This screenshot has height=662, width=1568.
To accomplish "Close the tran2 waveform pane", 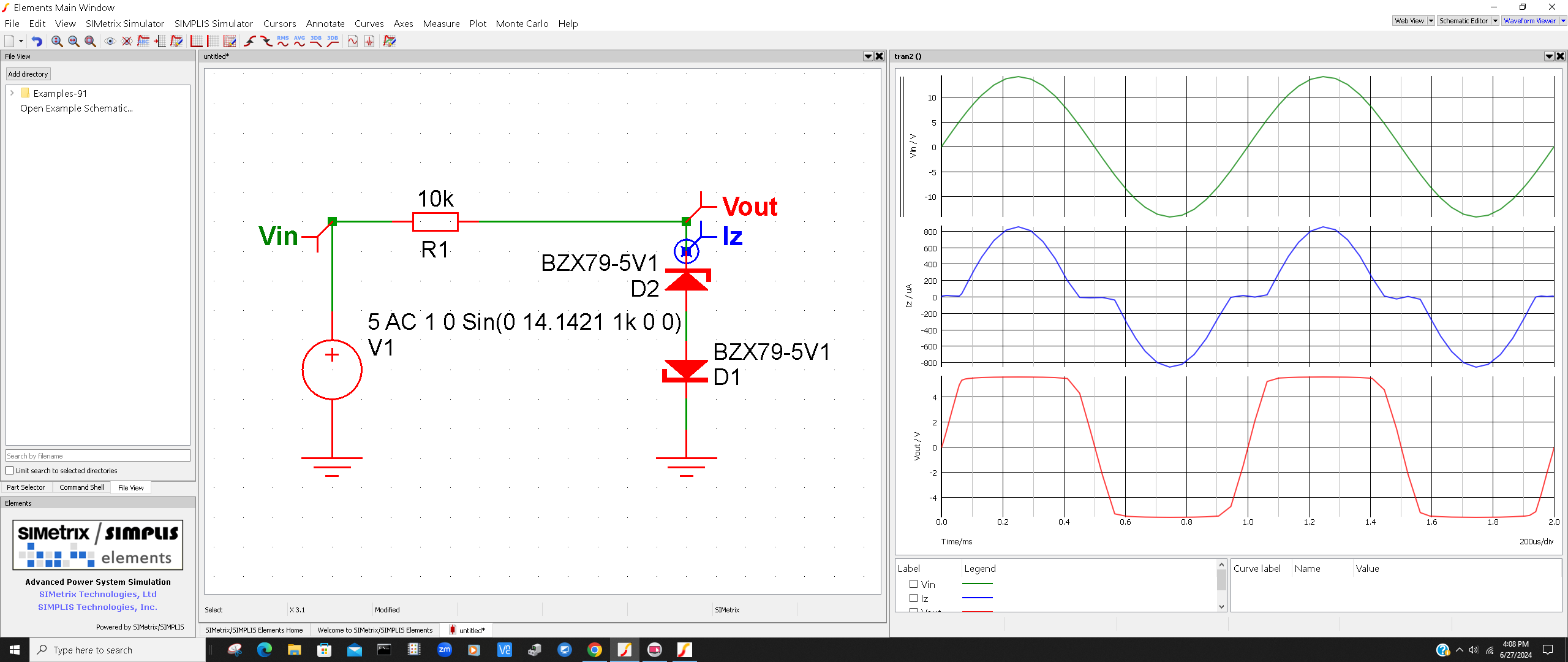I will coord(1560,56).
